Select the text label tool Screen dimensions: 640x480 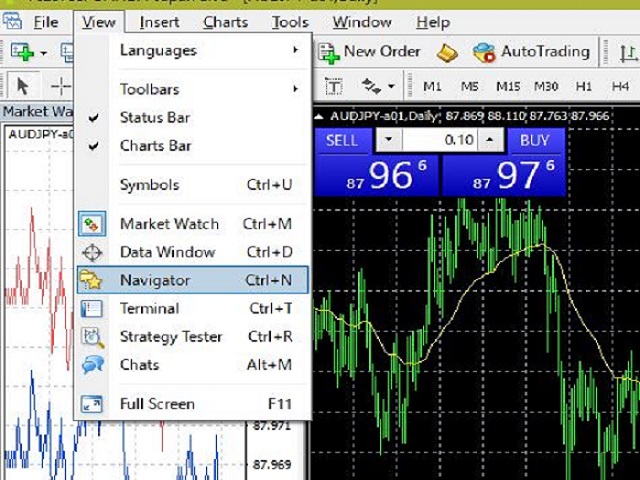click(x=334, y=87)
